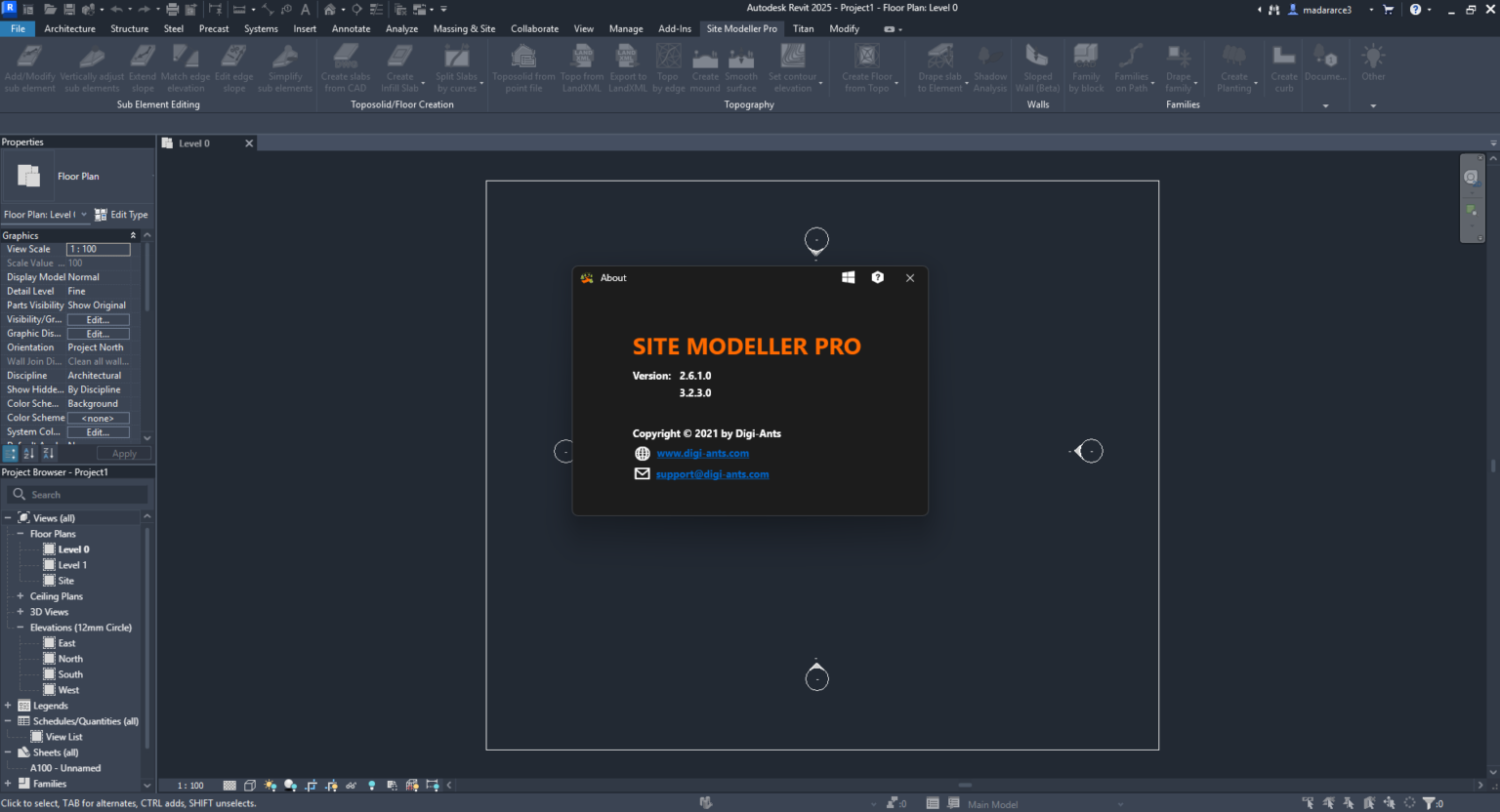
Task: Expand the Ceiling Plans tree node
Action: tap(20, 596)
